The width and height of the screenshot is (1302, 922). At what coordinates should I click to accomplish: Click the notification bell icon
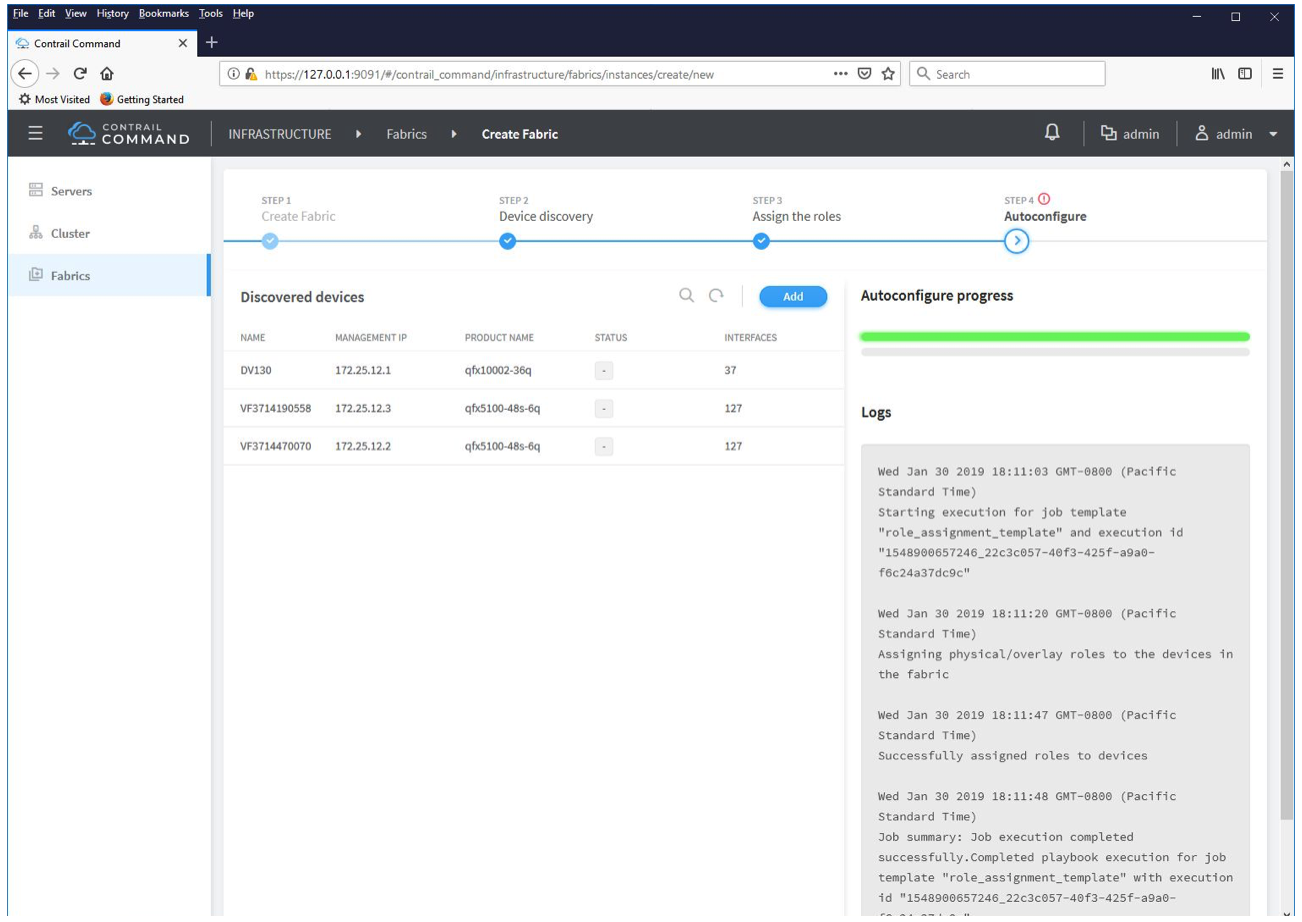pyautogui.click(x=1052, y=134)
